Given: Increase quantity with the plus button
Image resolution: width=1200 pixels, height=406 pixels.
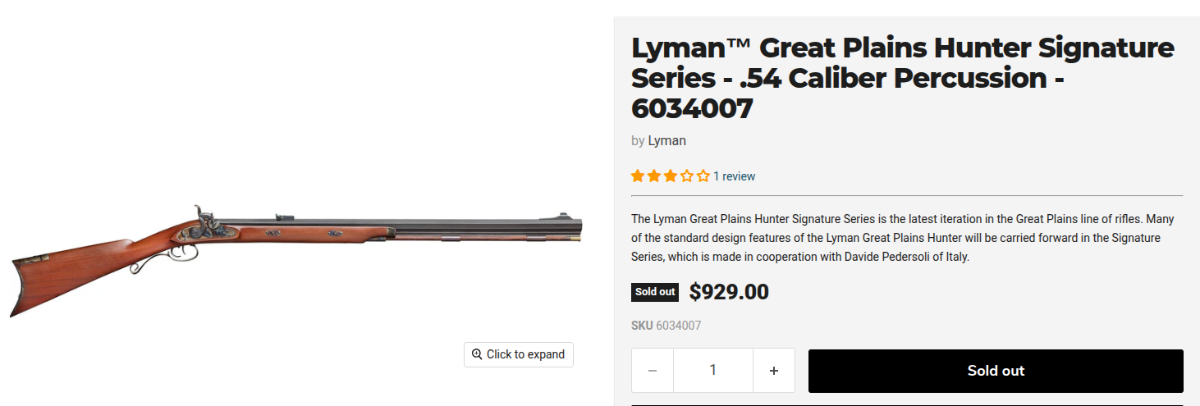Looking at the screenshot, I should point(774,370).
